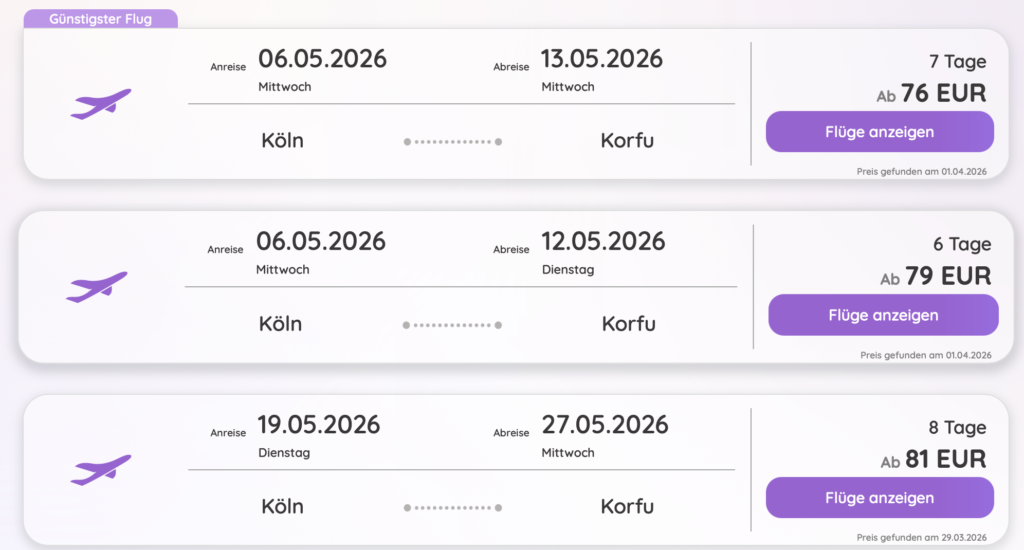Click the departure date 12.05.2026
This screenshot has width=1024, height=550.
(x=603, y=242)
